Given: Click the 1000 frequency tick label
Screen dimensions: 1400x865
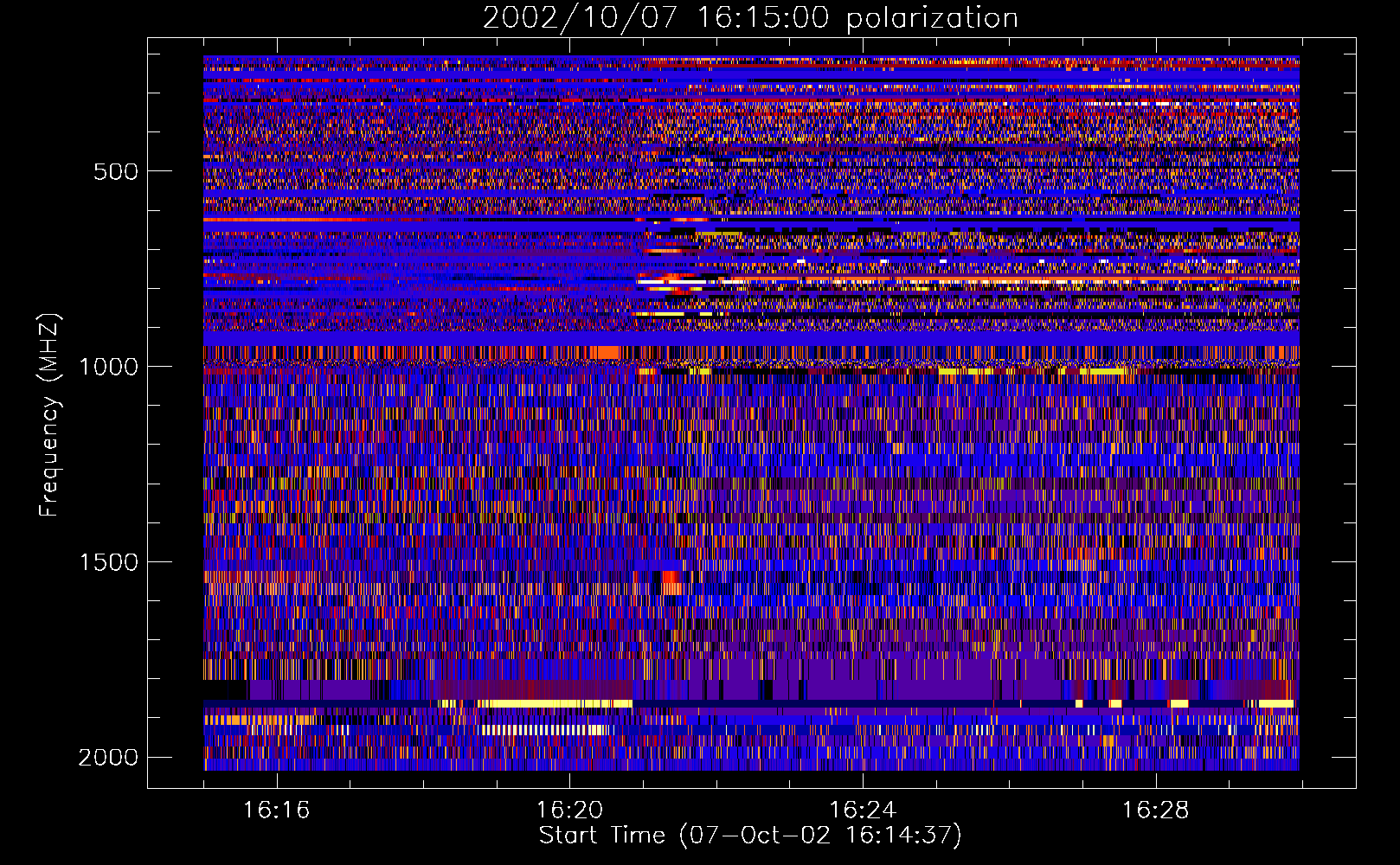Looking at the screenshot, I should (108, 367).
